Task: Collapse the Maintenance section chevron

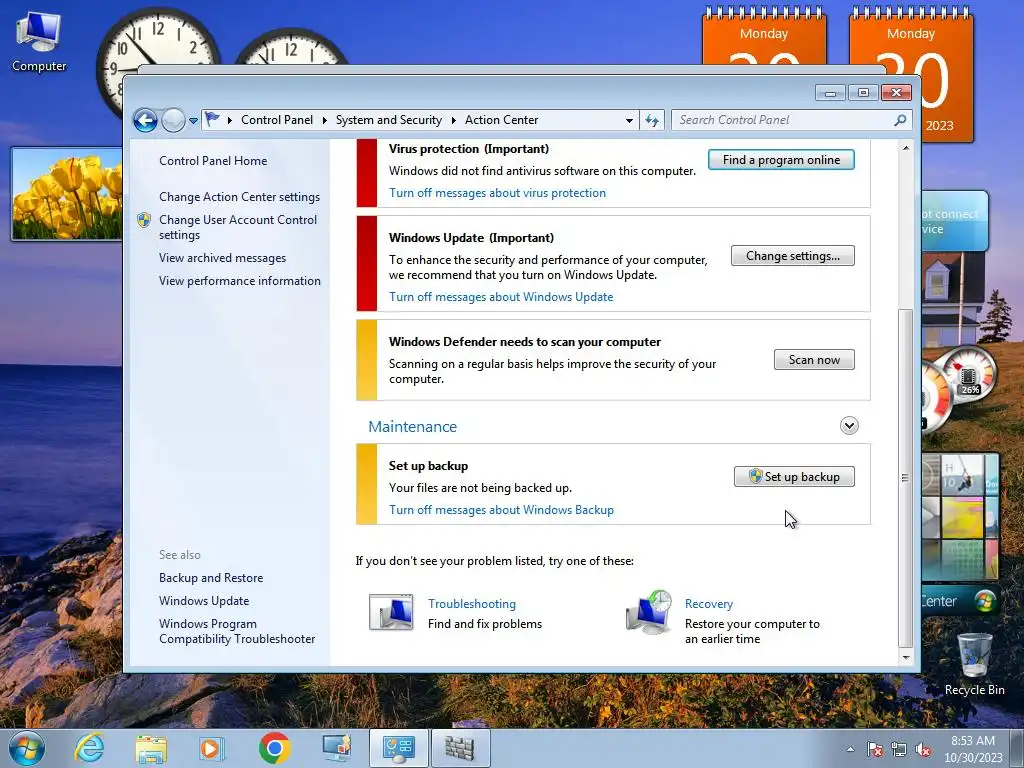Action: 849,426
